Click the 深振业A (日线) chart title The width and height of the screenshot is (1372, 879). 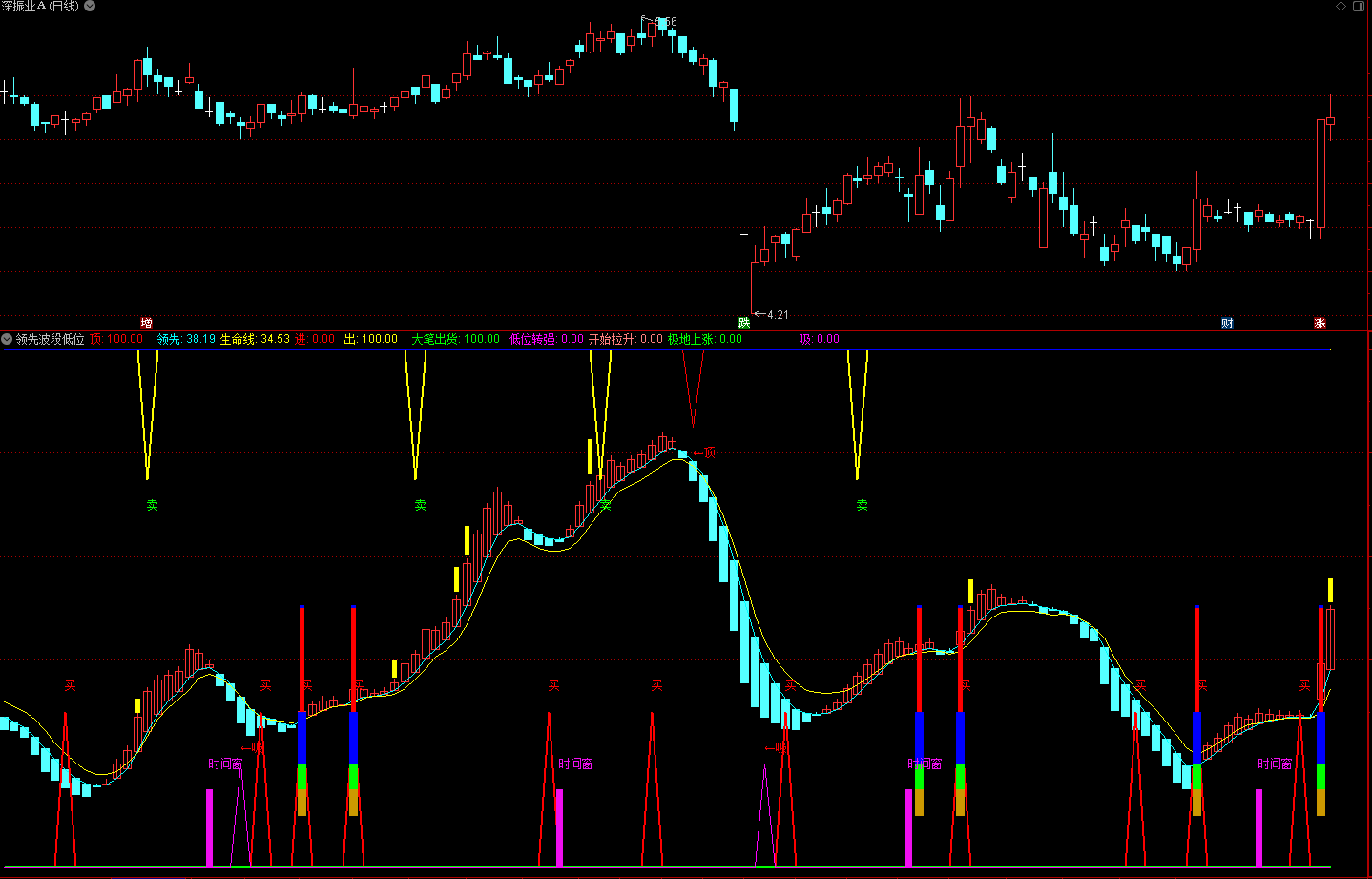[x=40, y=6]
